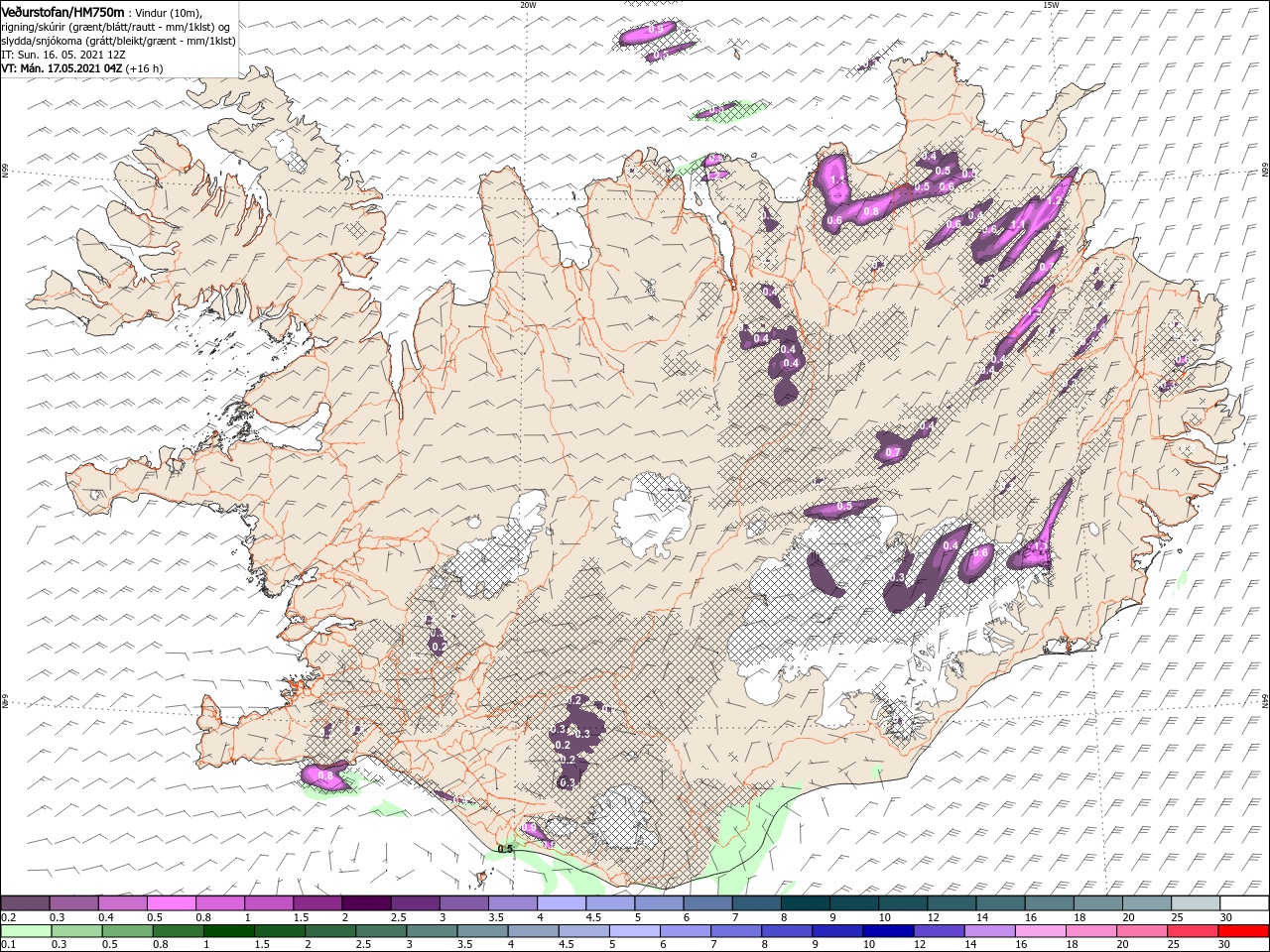Select the white swatch labeled 30
The image size is (1270, 952).
[x=1244, y=903]
